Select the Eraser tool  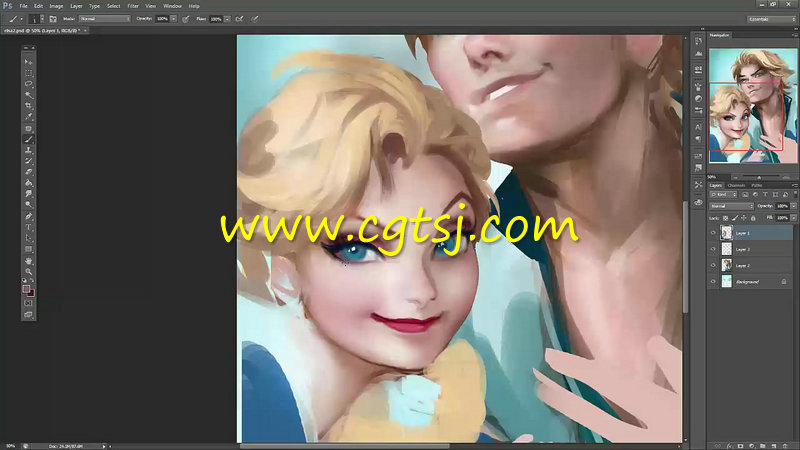[29, 172]
